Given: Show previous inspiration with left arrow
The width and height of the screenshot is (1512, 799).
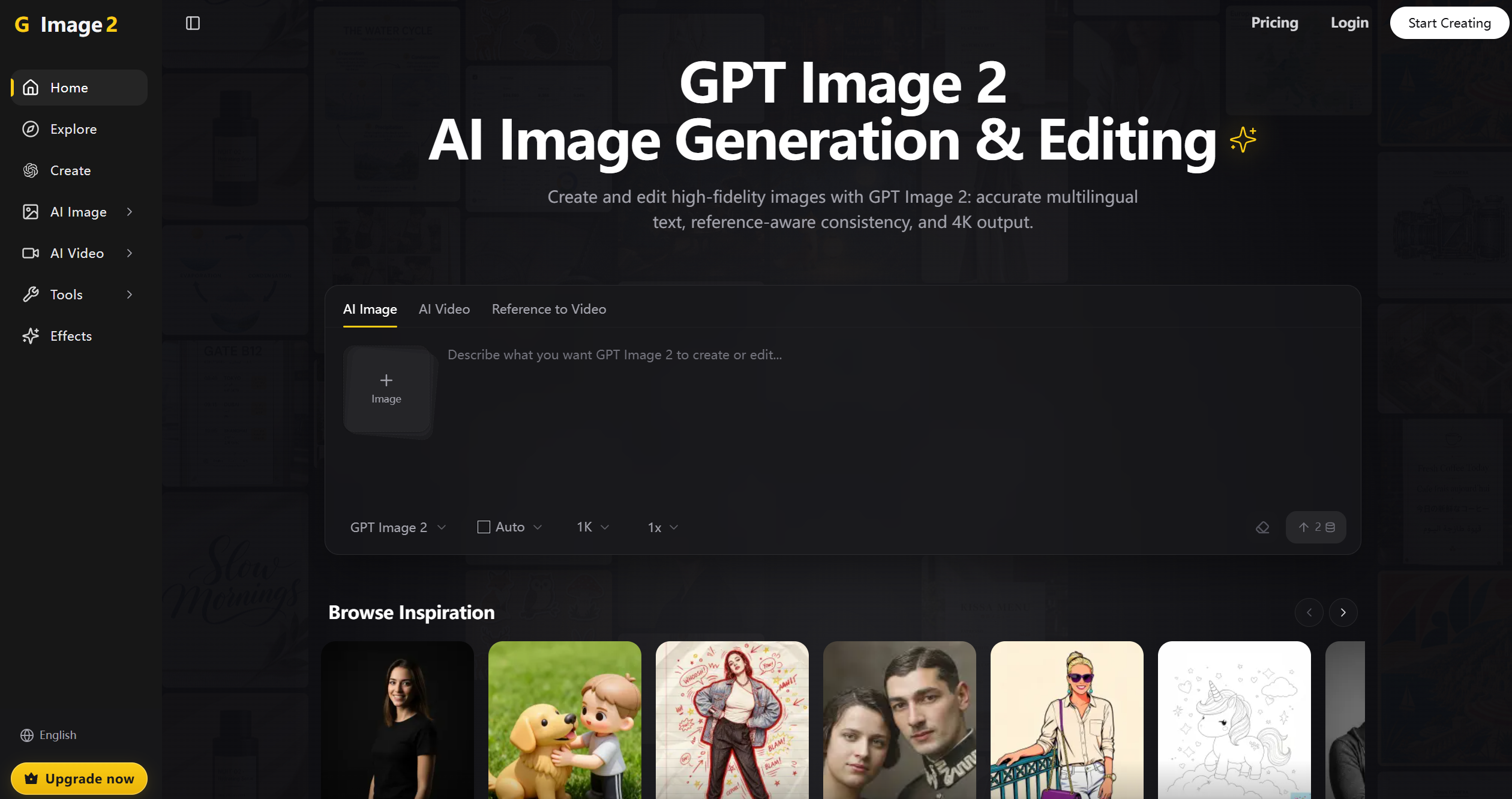Looking at the screenshot, I should (x=1309, y=612).
